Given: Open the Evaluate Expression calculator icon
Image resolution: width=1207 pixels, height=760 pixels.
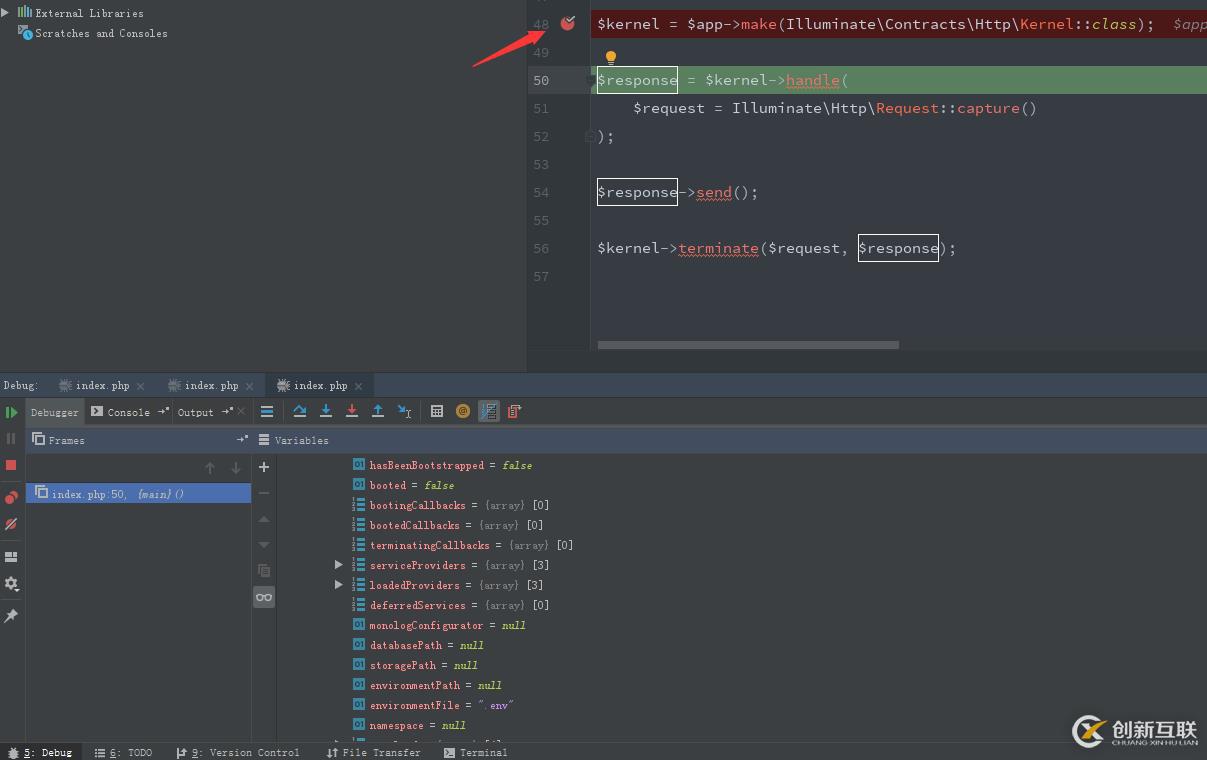Looking at the screenshot, I should [x=437, y=411].
